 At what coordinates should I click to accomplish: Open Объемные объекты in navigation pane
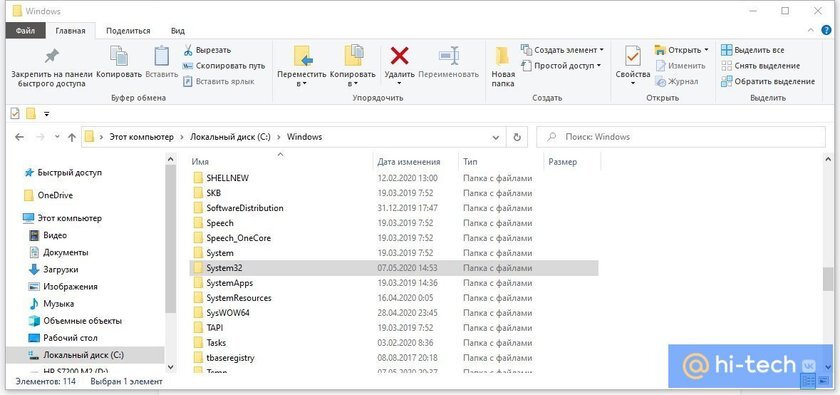click(x=76, y=321)
